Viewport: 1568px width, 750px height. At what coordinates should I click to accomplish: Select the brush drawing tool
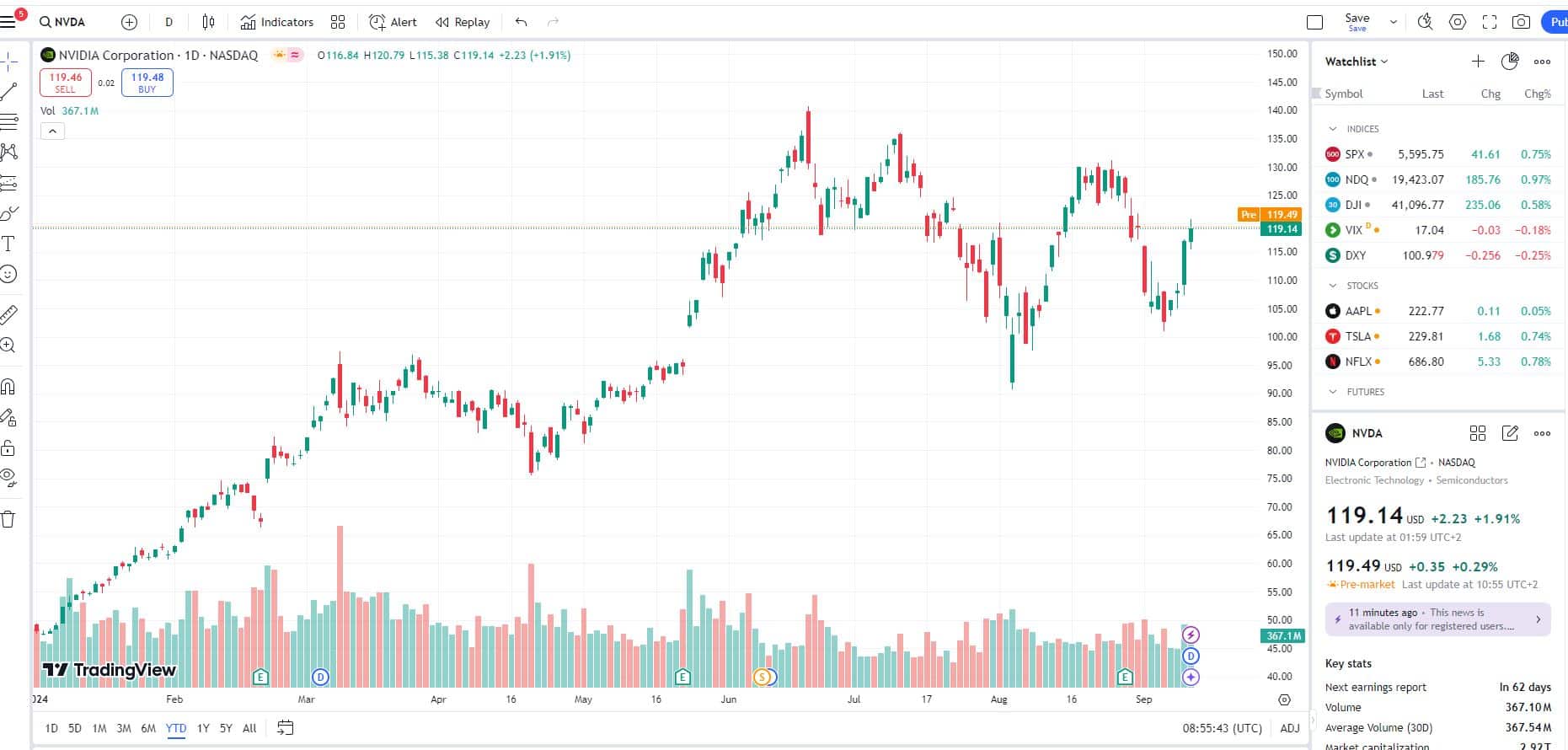[x=9, y=212]
